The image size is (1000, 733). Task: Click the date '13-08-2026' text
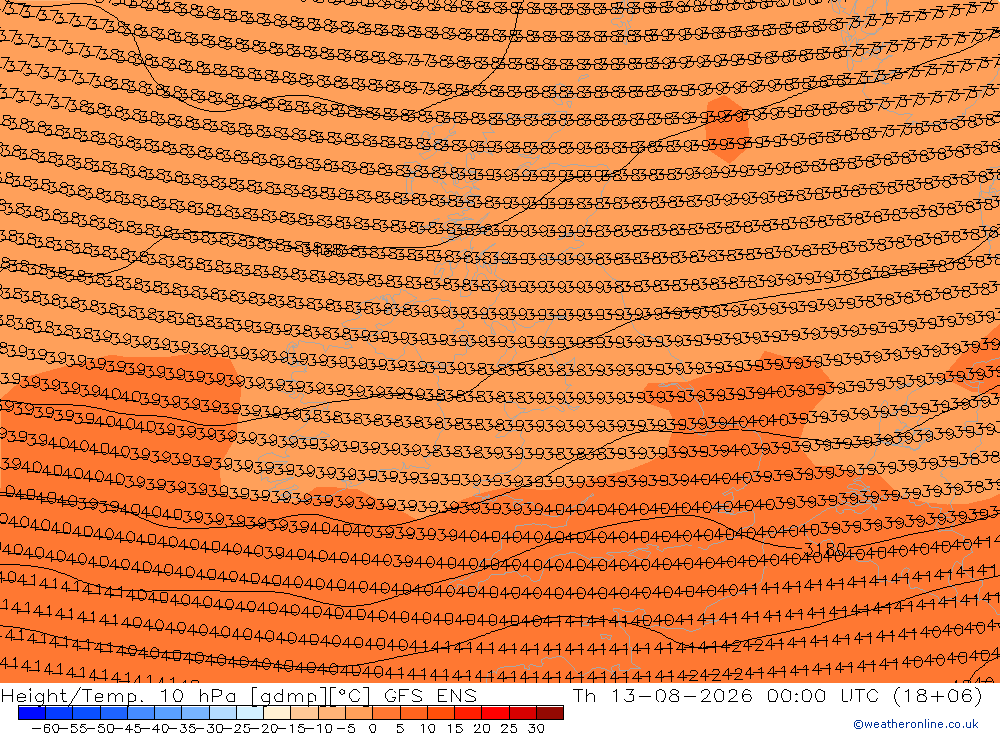coord(682,695)
